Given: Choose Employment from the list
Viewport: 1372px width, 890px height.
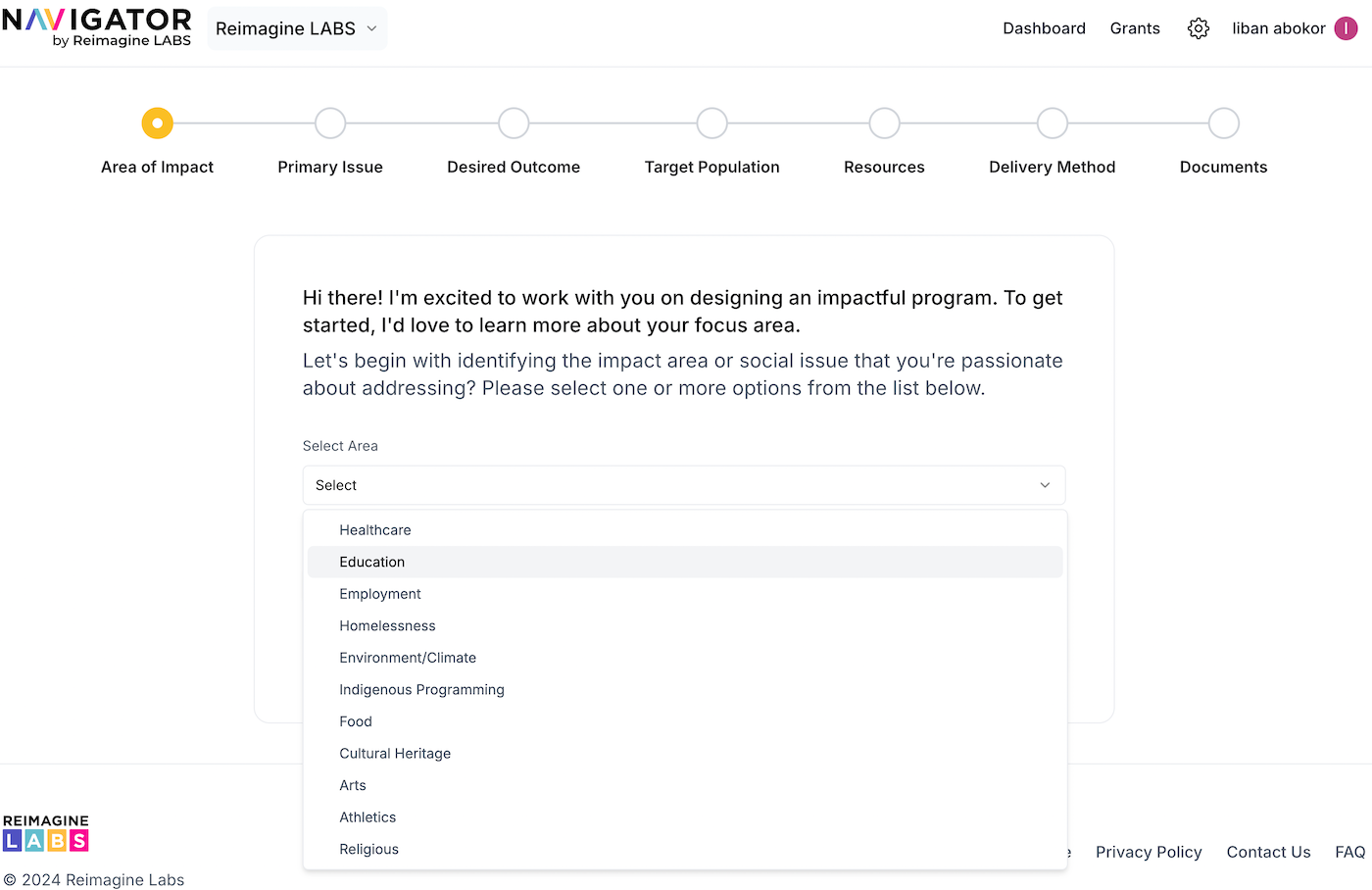Looking at the screenshot, I should (x=685, y=594).
